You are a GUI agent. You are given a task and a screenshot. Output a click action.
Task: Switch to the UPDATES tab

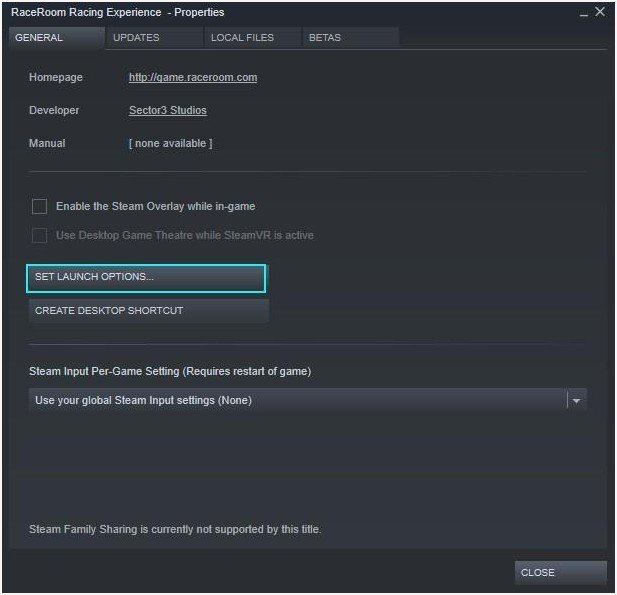pyautogui.click(x=136, y=38)
